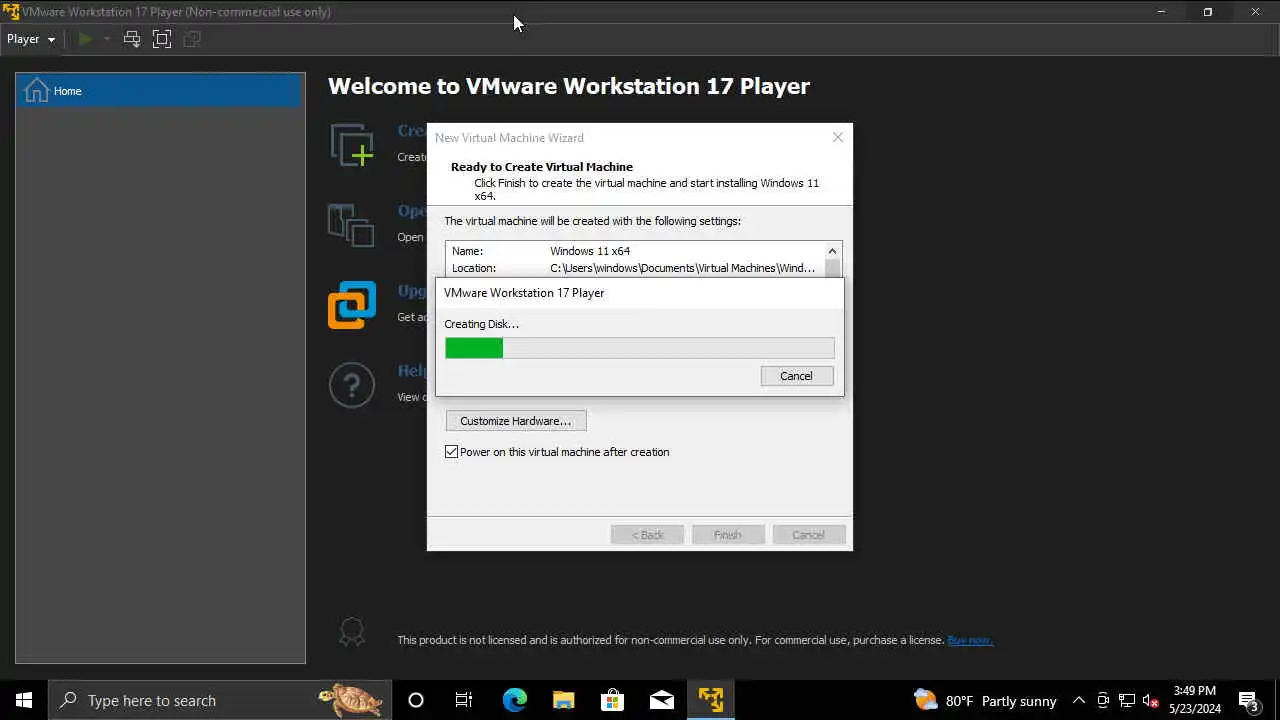The image size is (1280, 720).
Task: Click the Help question mark icon
Action: (352, 385)
